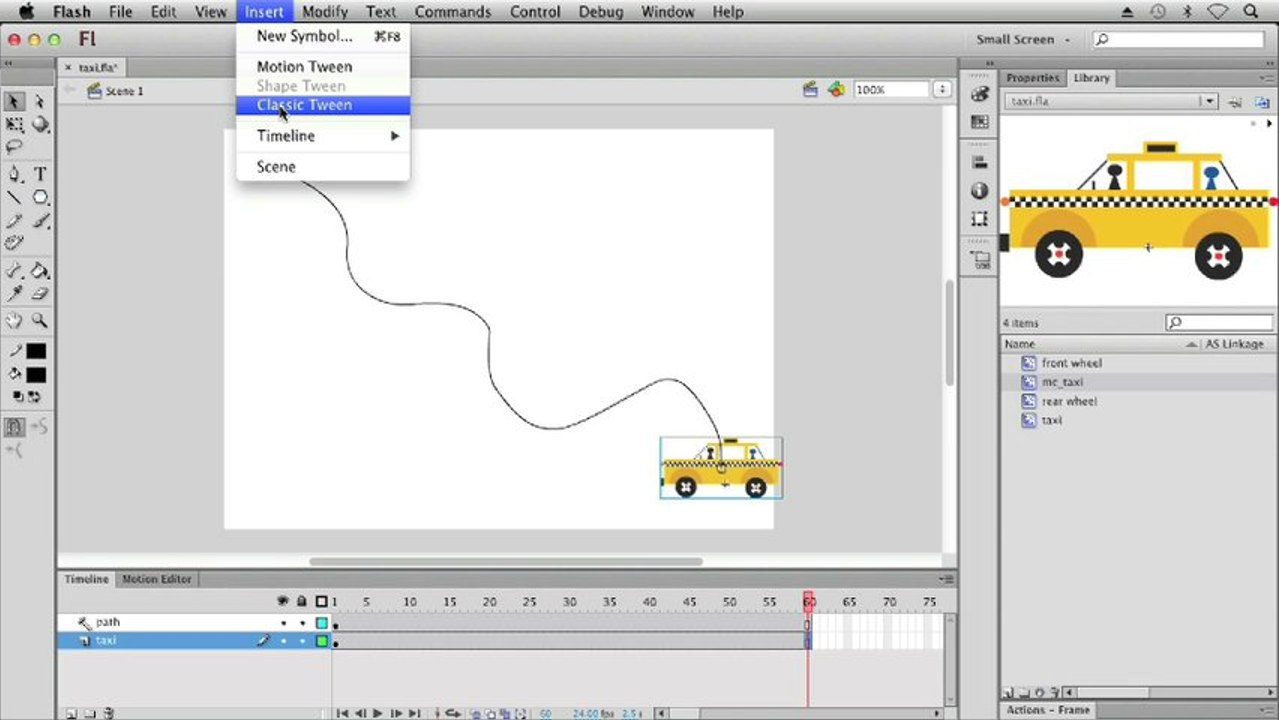Screen dimensions: 1279x720
Task: Open the taxi.fla library document dropdown
Action: 1209,101
